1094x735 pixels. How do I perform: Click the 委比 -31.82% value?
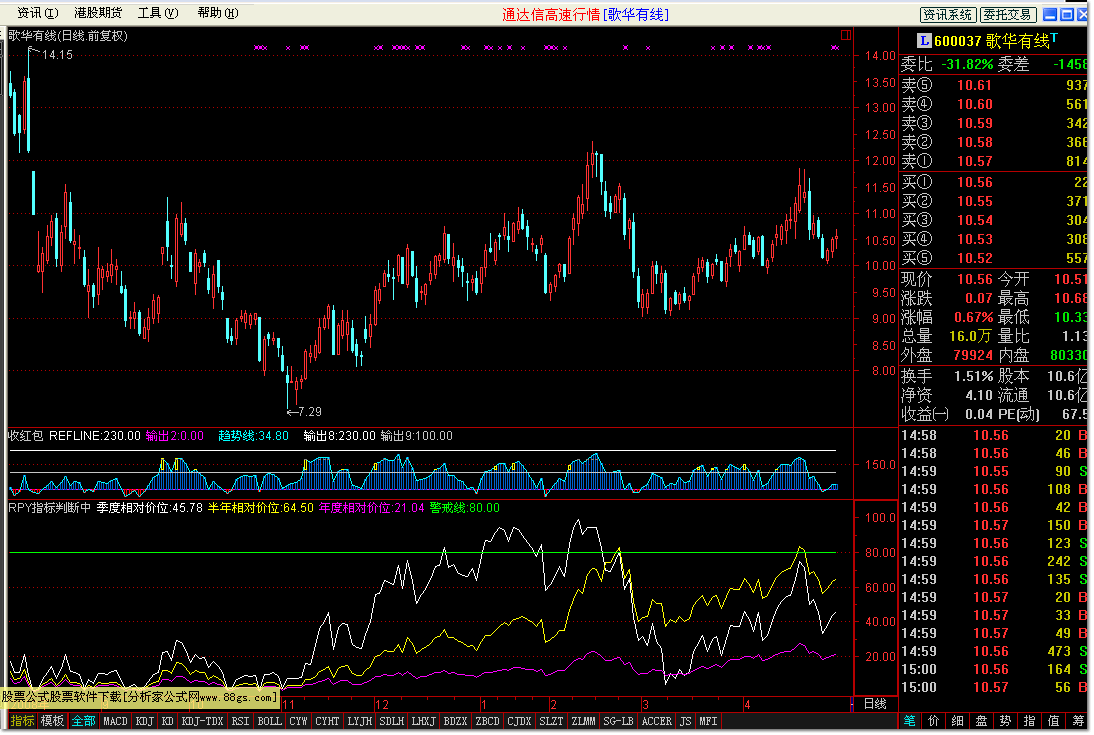pyautogui.click(x=967, y=64)
